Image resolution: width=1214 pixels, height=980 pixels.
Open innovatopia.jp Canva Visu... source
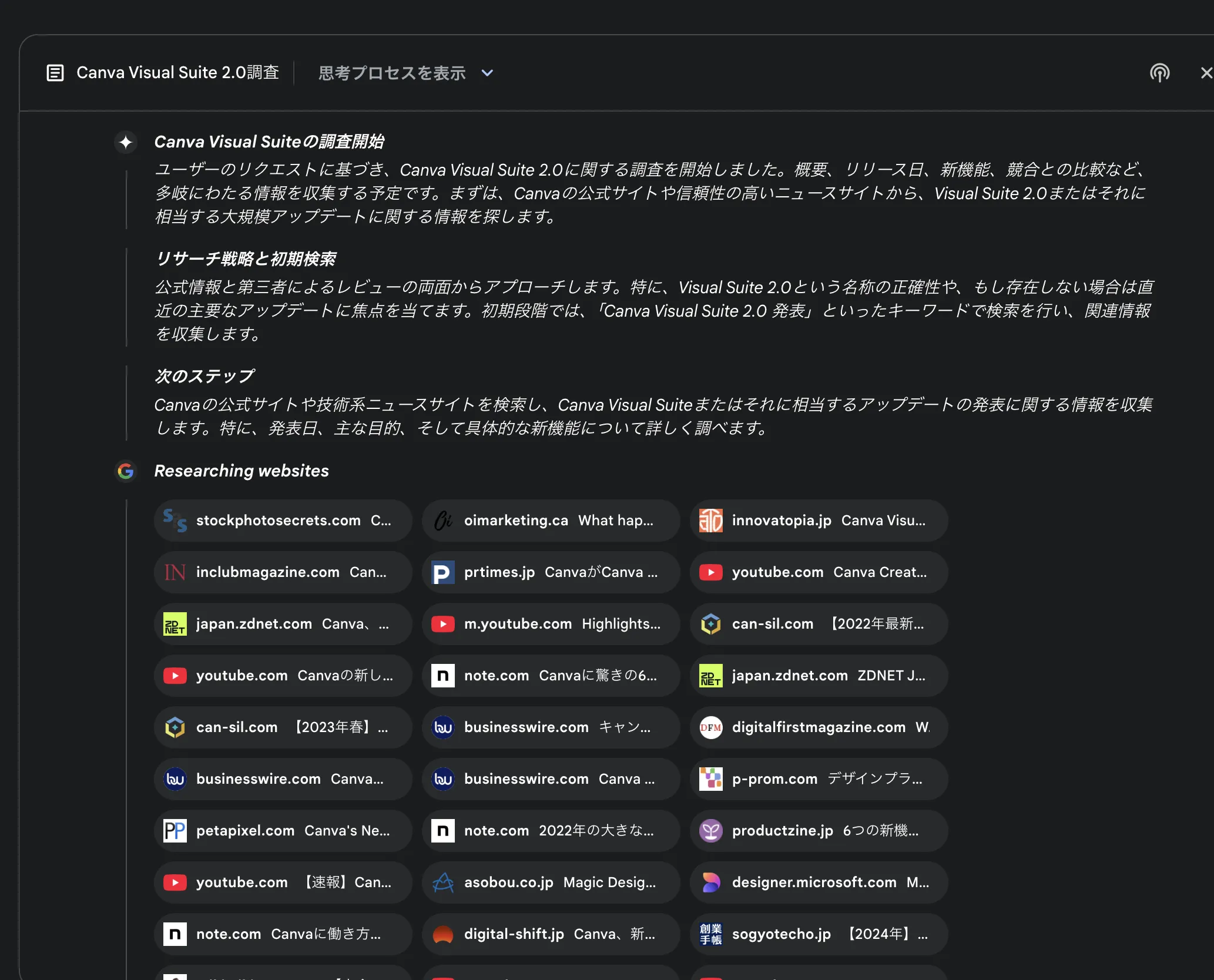click(819, 521)
